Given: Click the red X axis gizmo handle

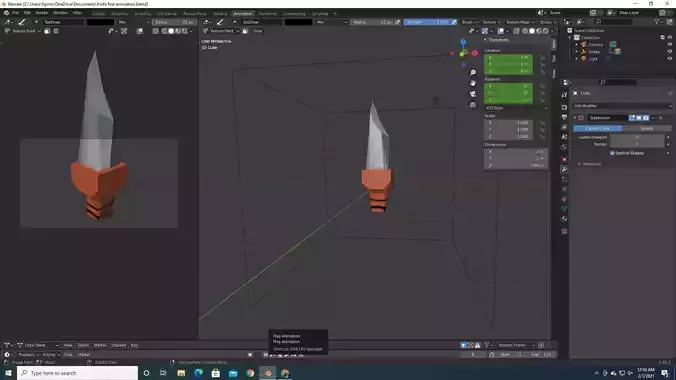Looking at the screenshot, I should 475,53.
